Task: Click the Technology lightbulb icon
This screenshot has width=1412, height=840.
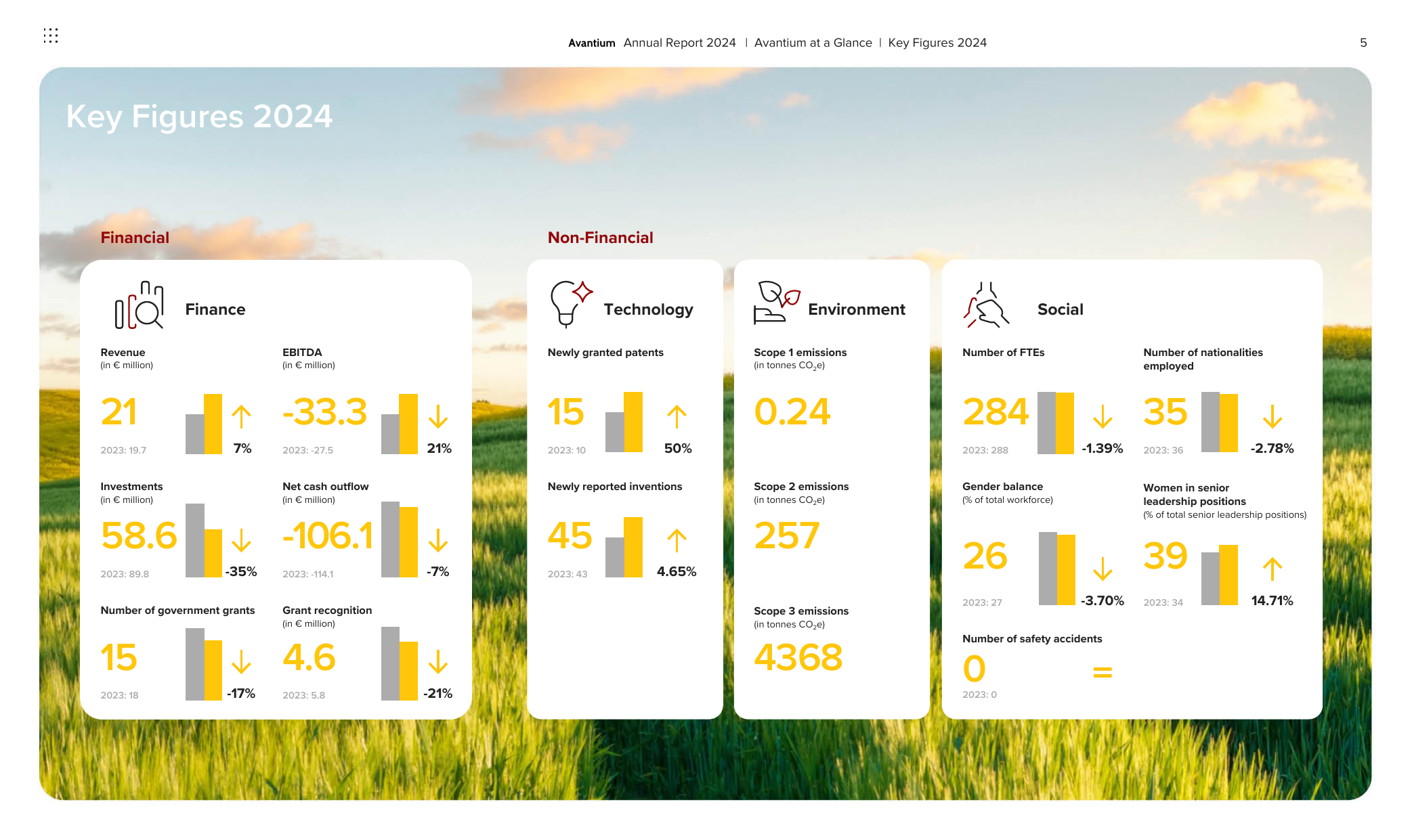Action: coord(572,304)
